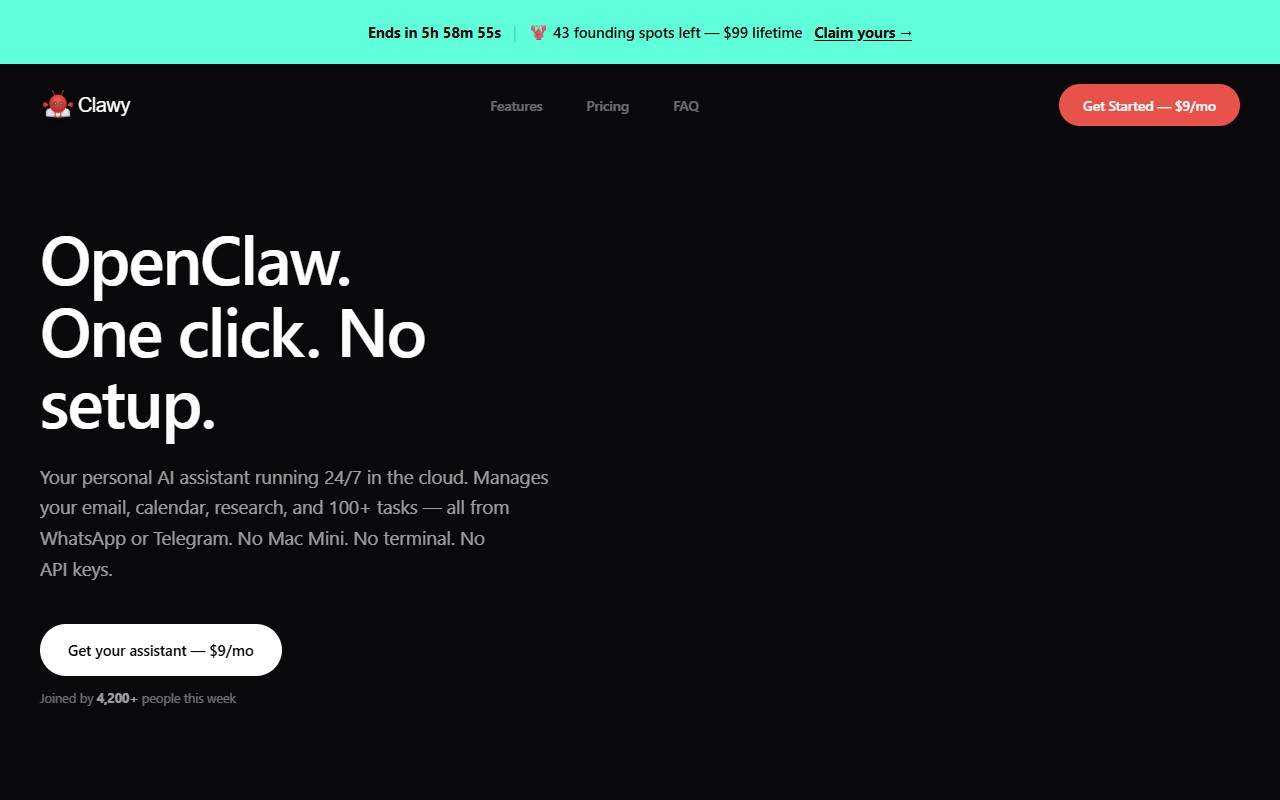The height and width of the screenshot is (800, 1280).
Task: Click the Clawy wordmark text
Action: pos(104,104)
